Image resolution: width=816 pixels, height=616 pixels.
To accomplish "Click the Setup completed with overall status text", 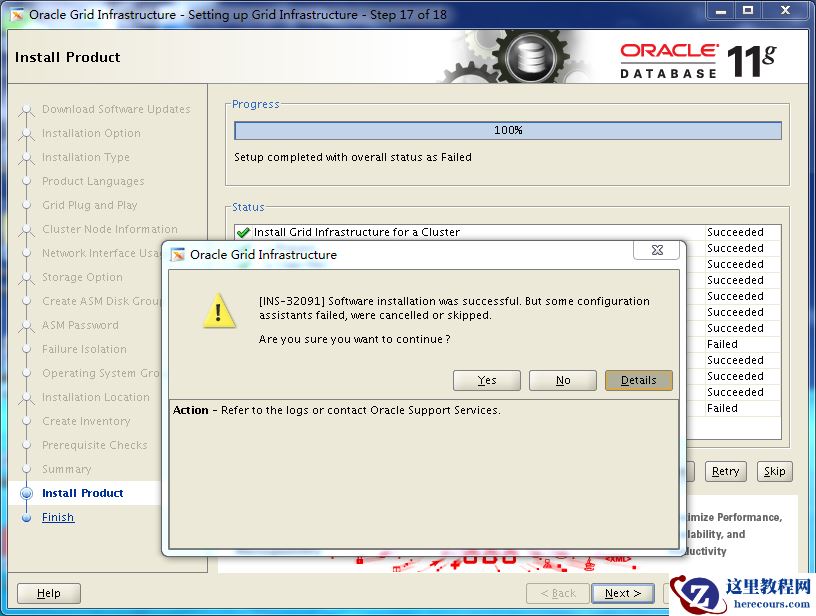I will coord(353,157).
